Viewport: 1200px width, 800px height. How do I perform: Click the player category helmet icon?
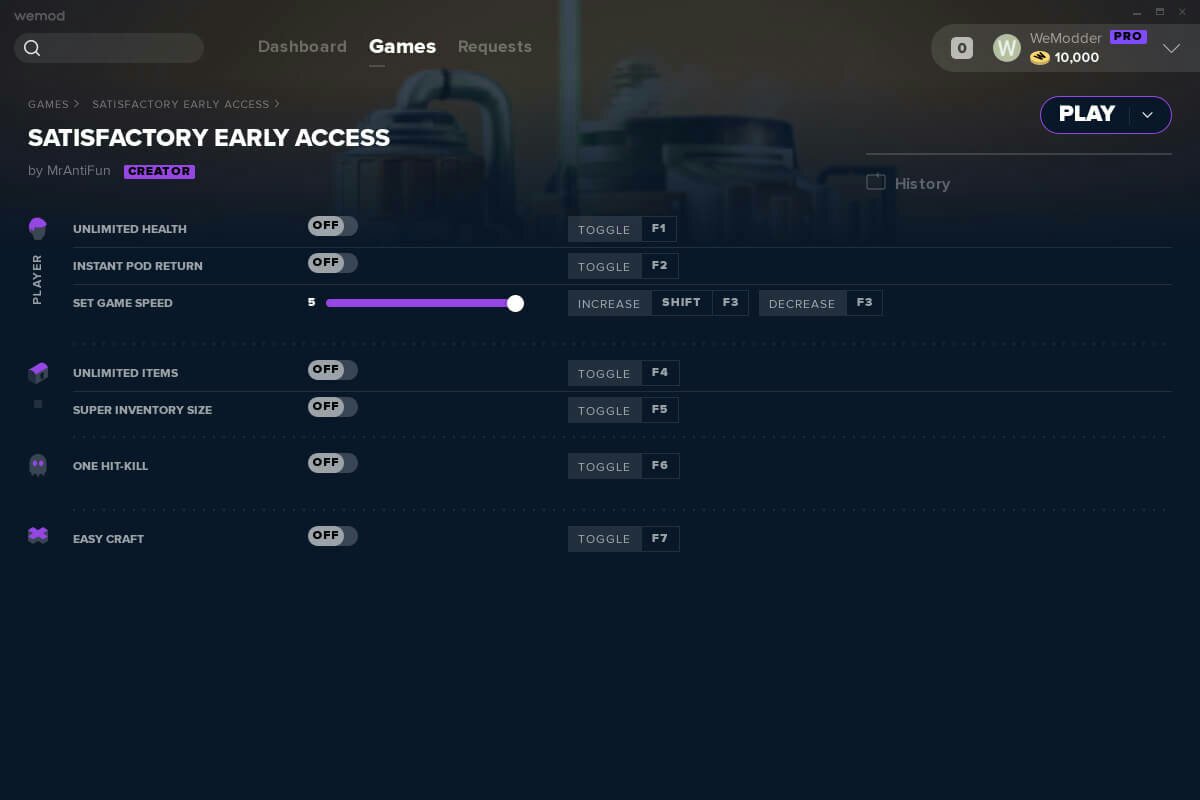[x=38, y=229]
